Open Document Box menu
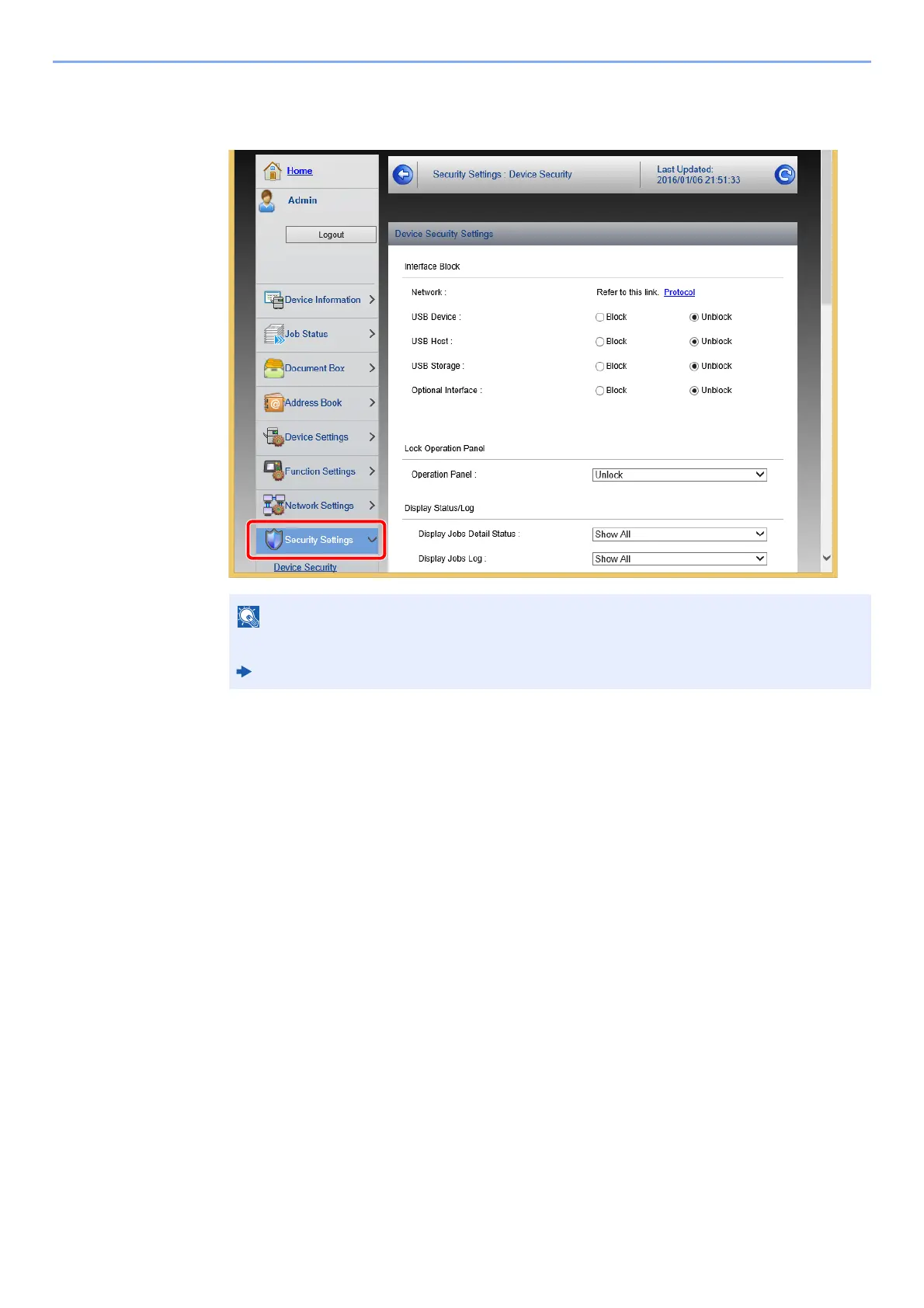 tap(318, 369)
